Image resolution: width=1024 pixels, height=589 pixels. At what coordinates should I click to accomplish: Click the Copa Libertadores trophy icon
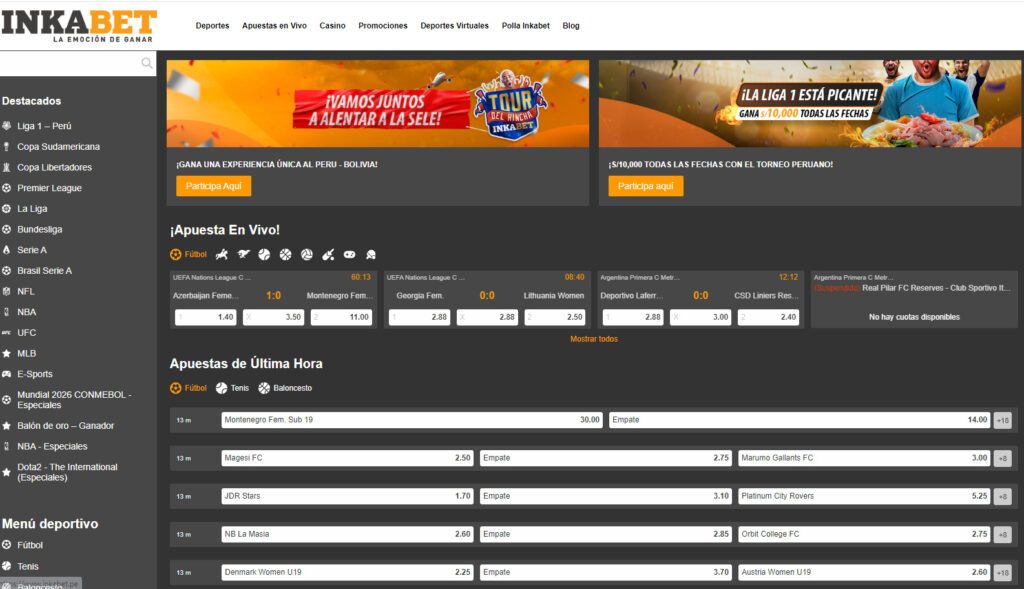[7, 167]
